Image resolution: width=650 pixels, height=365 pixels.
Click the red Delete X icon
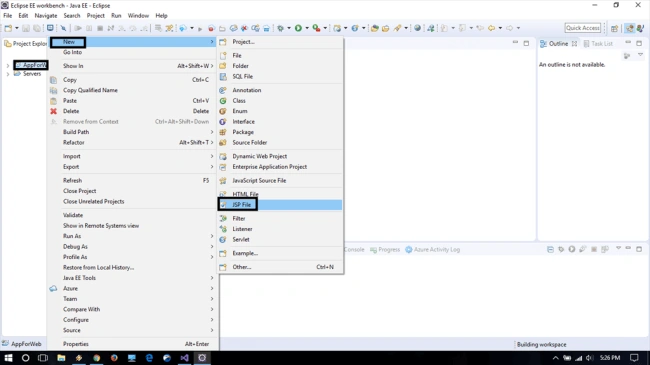coord(53,111)
